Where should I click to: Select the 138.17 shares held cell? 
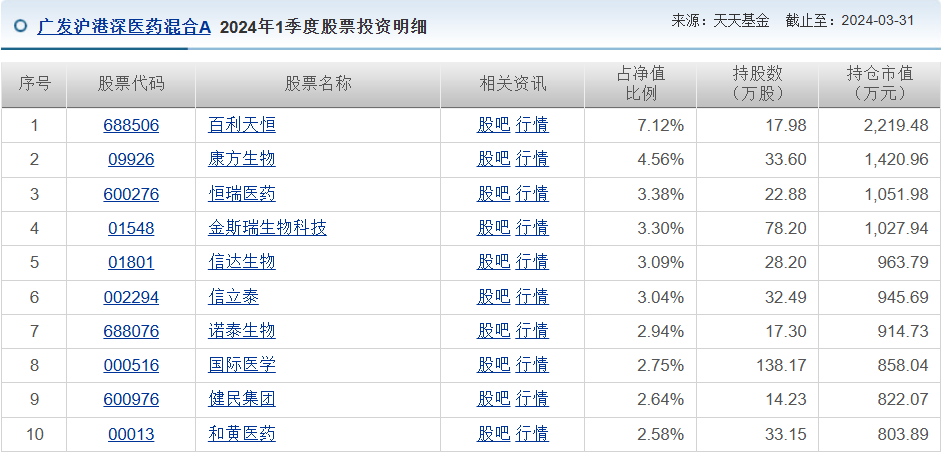(x=758, y=366)
